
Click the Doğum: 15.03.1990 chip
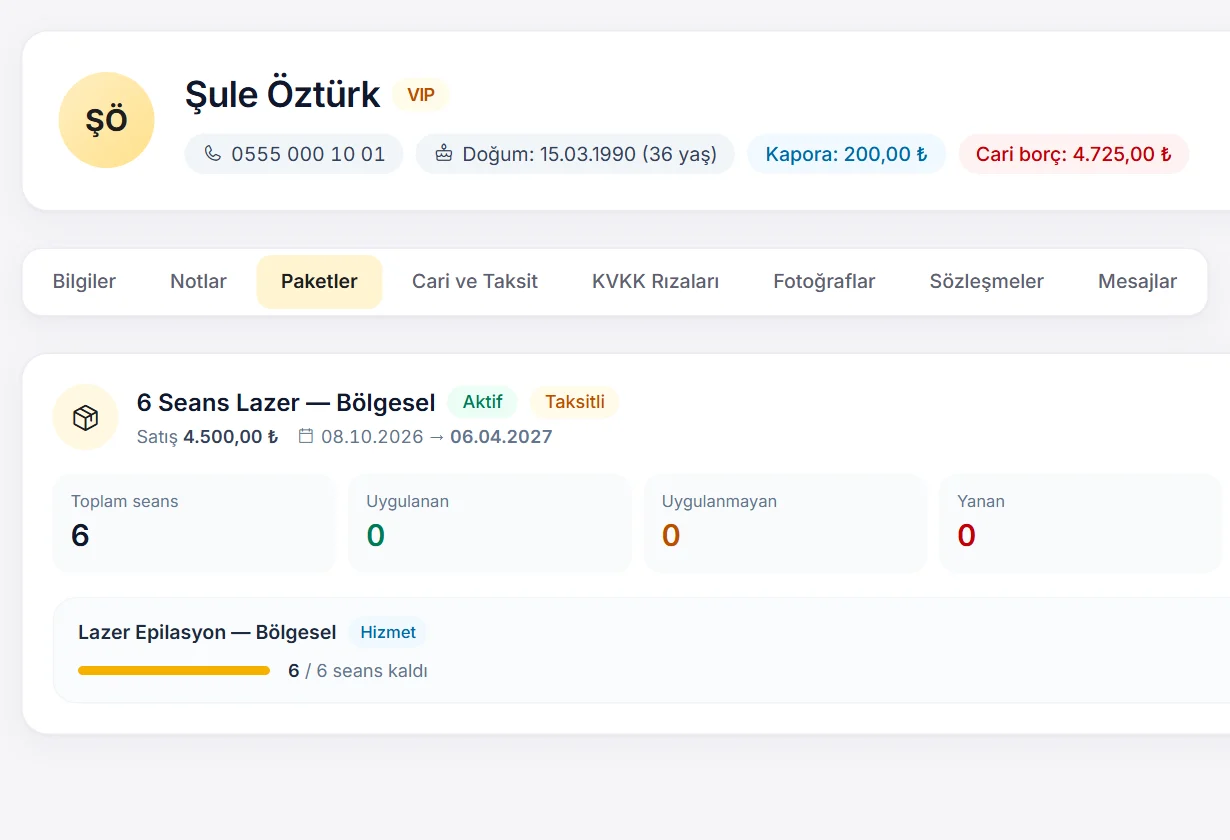pyautogui.click(x=575, y=154)
